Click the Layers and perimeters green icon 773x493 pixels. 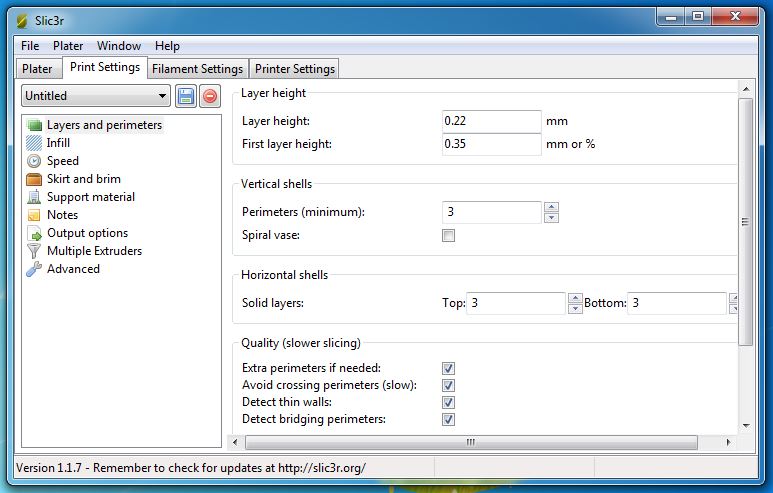pos(34,125)
